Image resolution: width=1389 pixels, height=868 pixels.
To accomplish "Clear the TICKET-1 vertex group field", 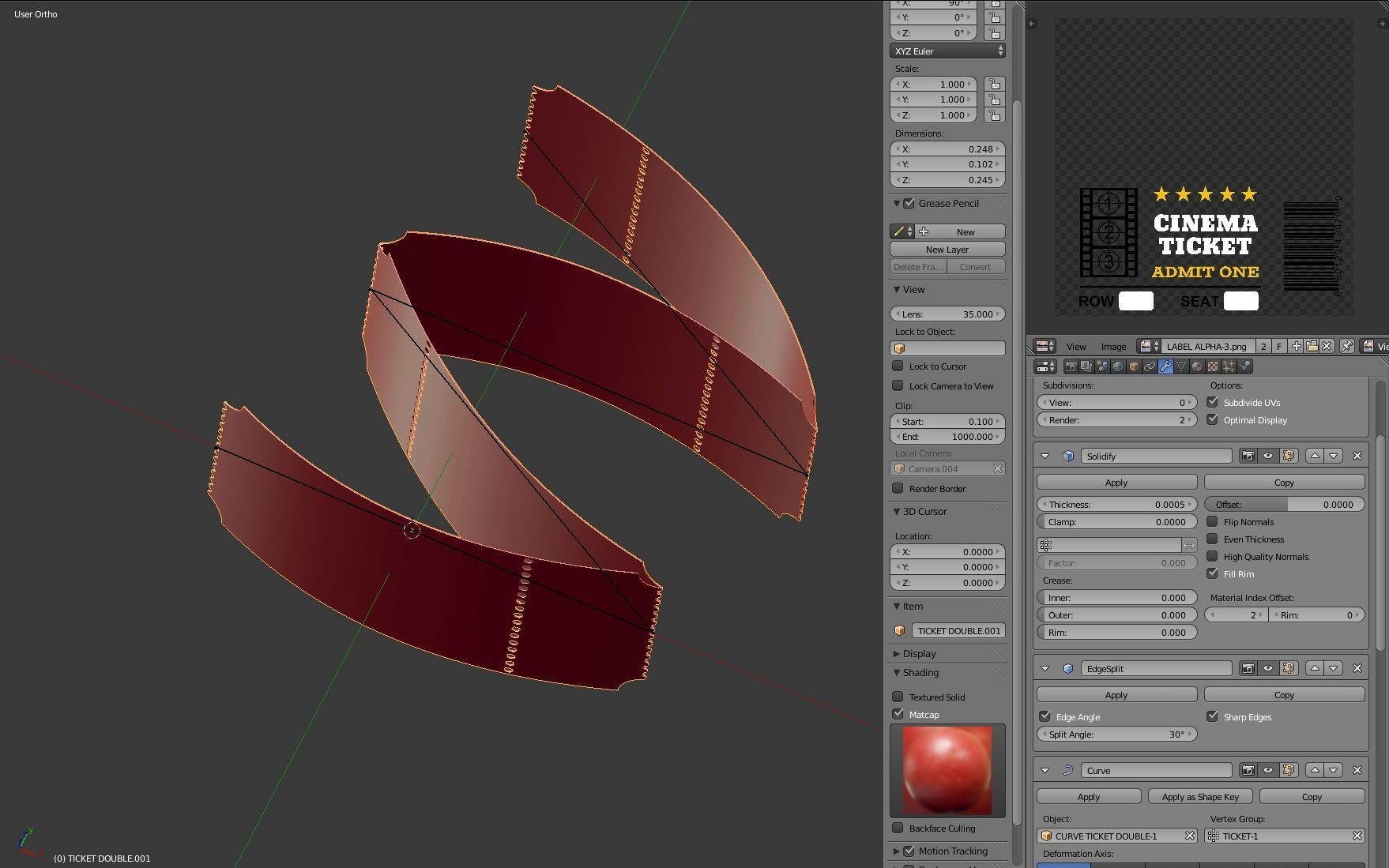I will click(1357, 836).
